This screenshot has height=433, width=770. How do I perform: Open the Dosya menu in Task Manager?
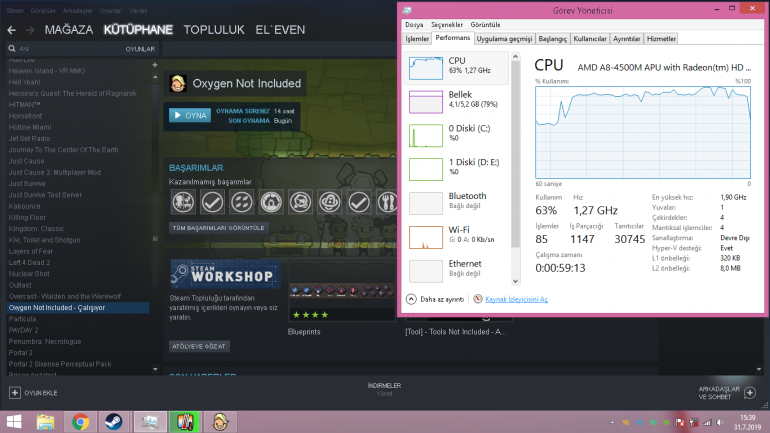click(x=414, y=25)
